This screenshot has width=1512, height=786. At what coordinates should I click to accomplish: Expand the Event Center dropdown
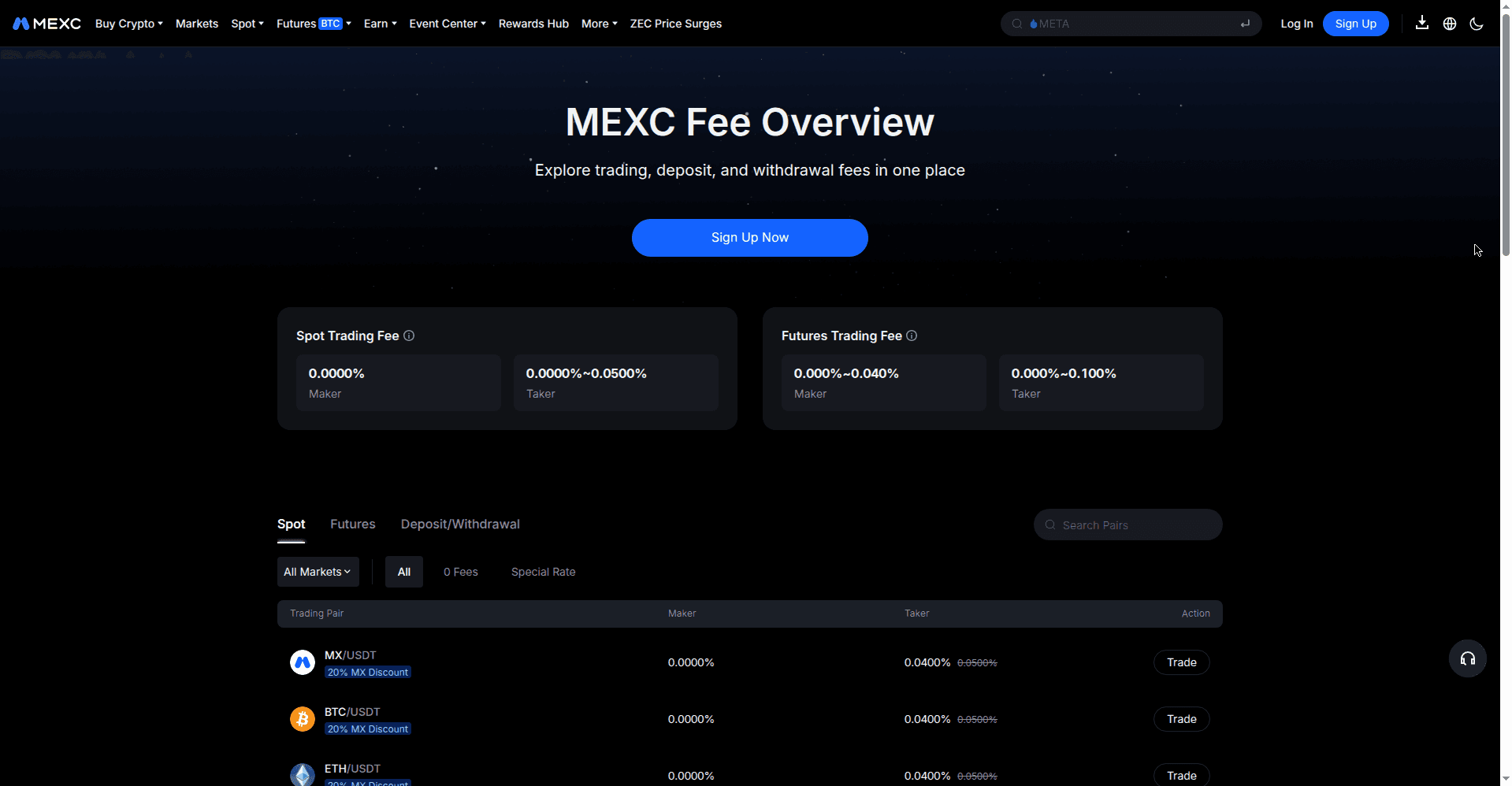pos(448,24)
